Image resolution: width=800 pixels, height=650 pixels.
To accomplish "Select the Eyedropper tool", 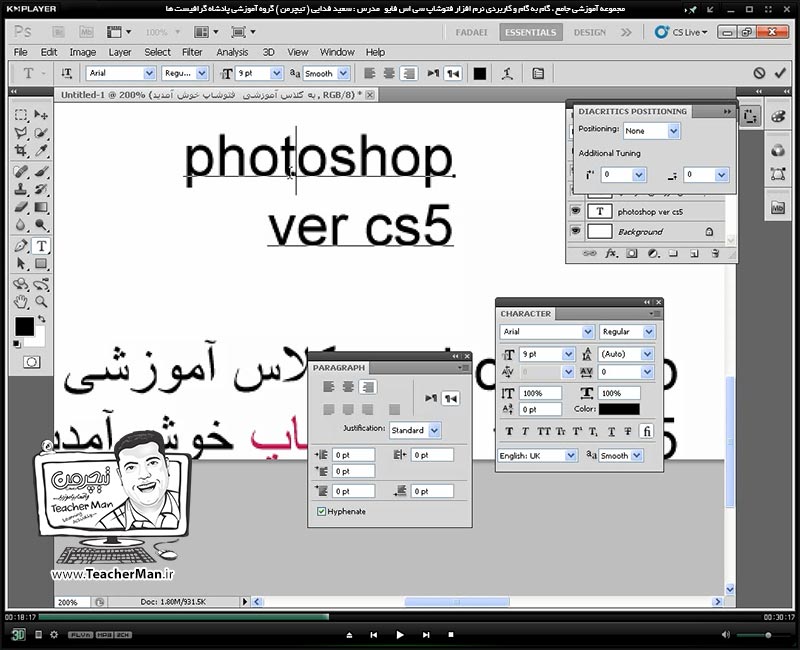I will coord(41,151).
